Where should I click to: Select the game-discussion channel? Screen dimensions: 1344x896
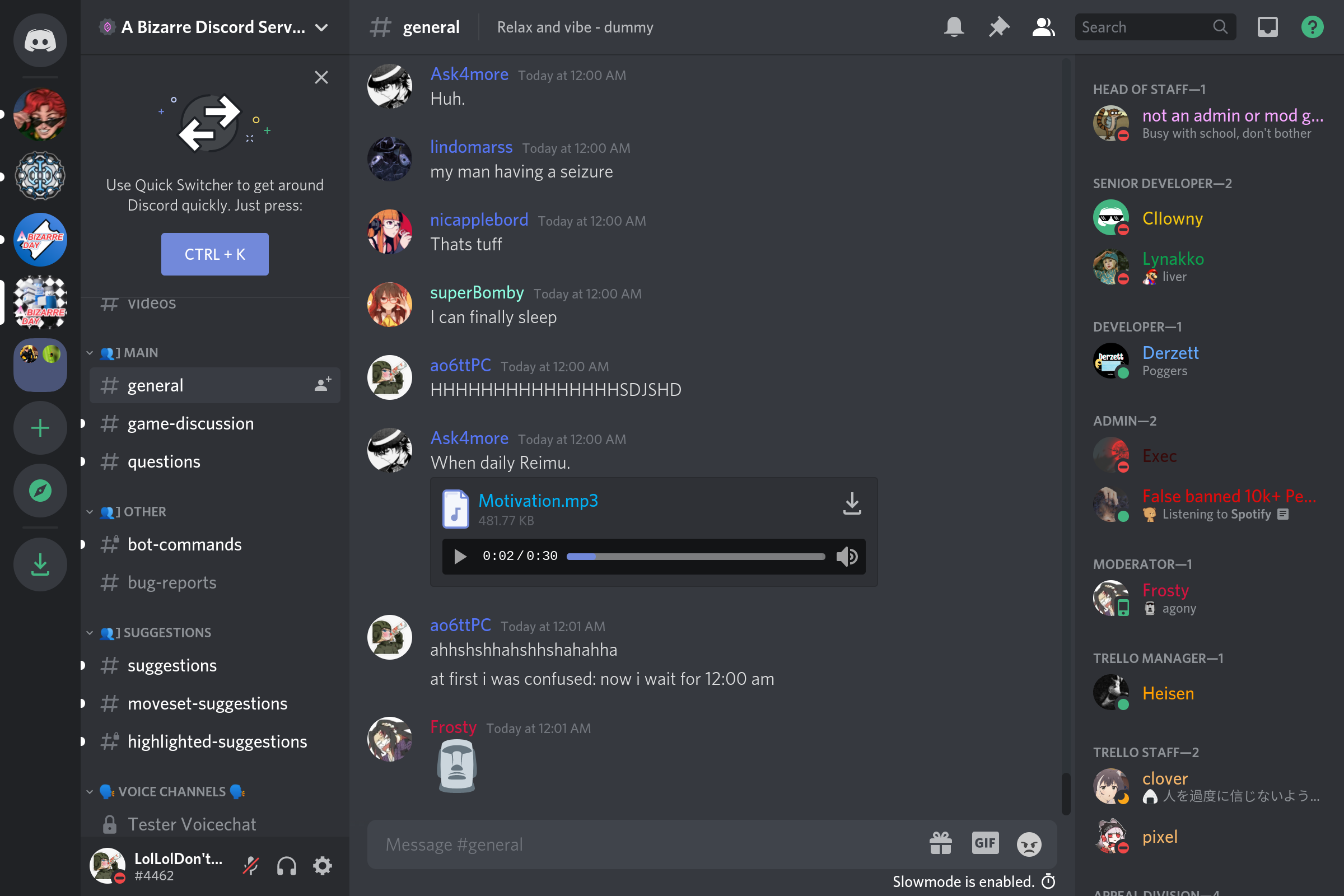click(191, 423)
